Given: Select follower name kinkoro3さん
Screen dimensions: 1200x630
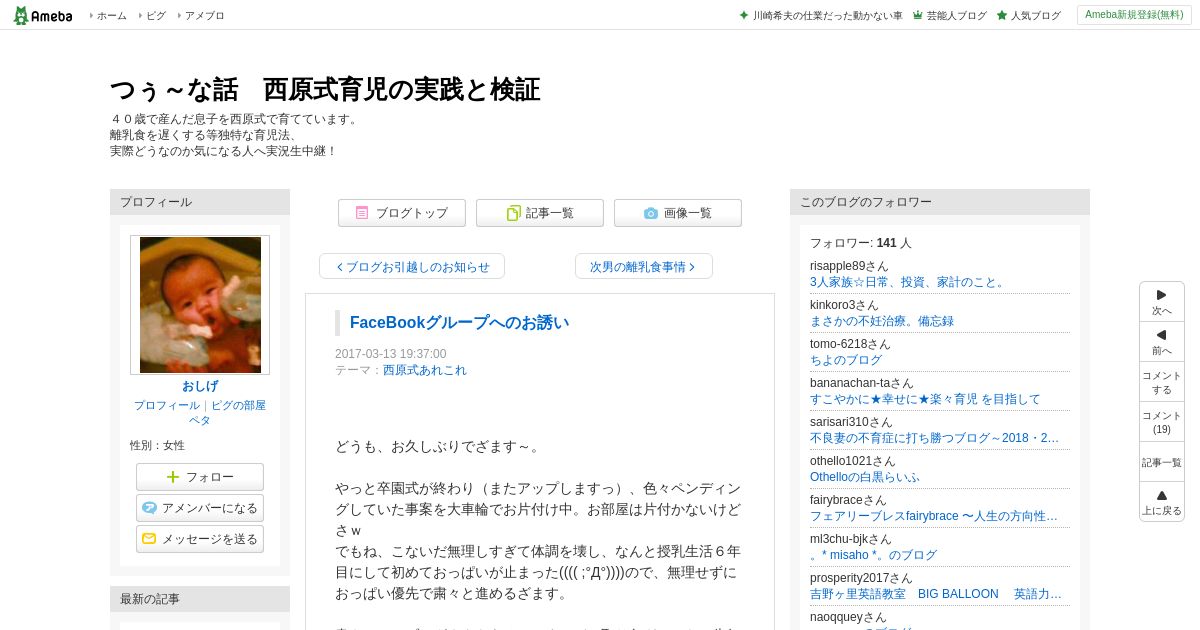Looking at the screenshot, I should click(x=844, y=305).
